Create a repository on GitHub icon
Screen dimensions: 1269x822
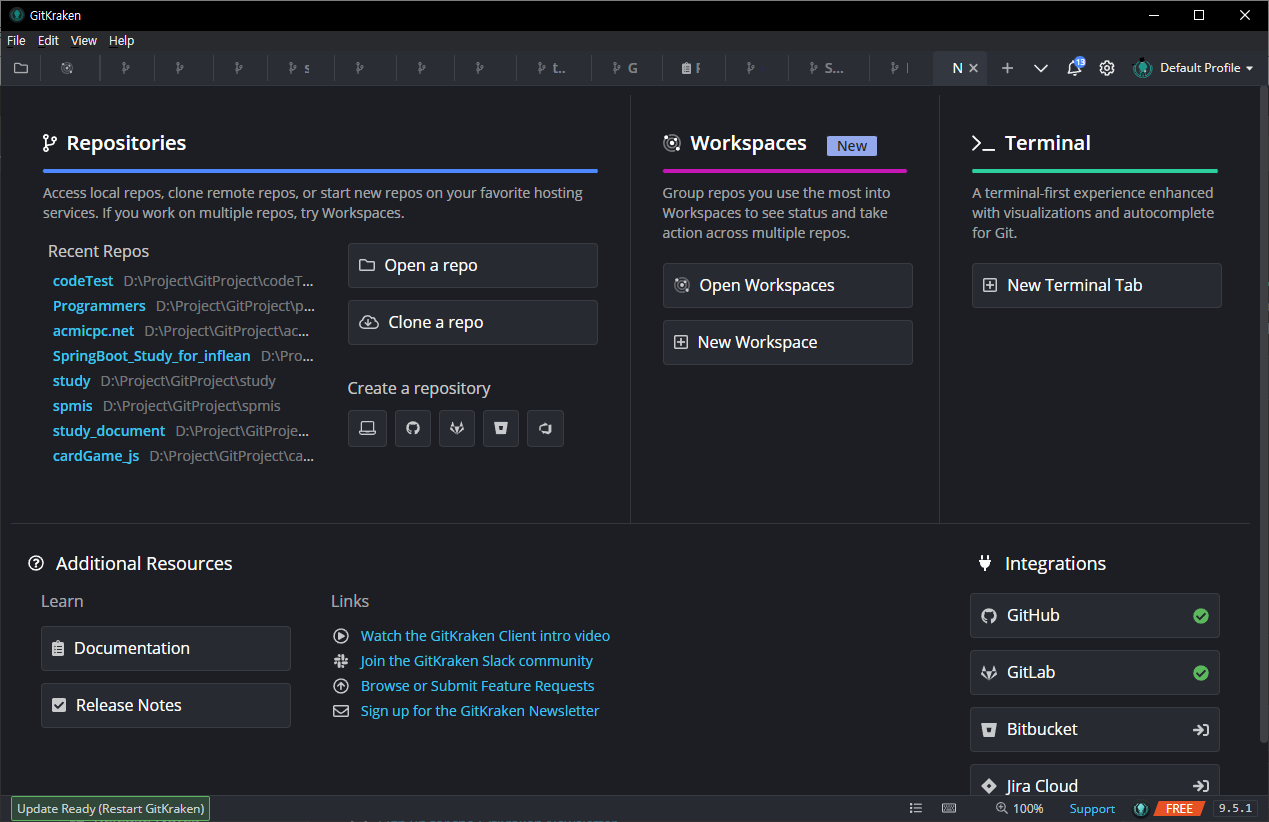[412, 428]
